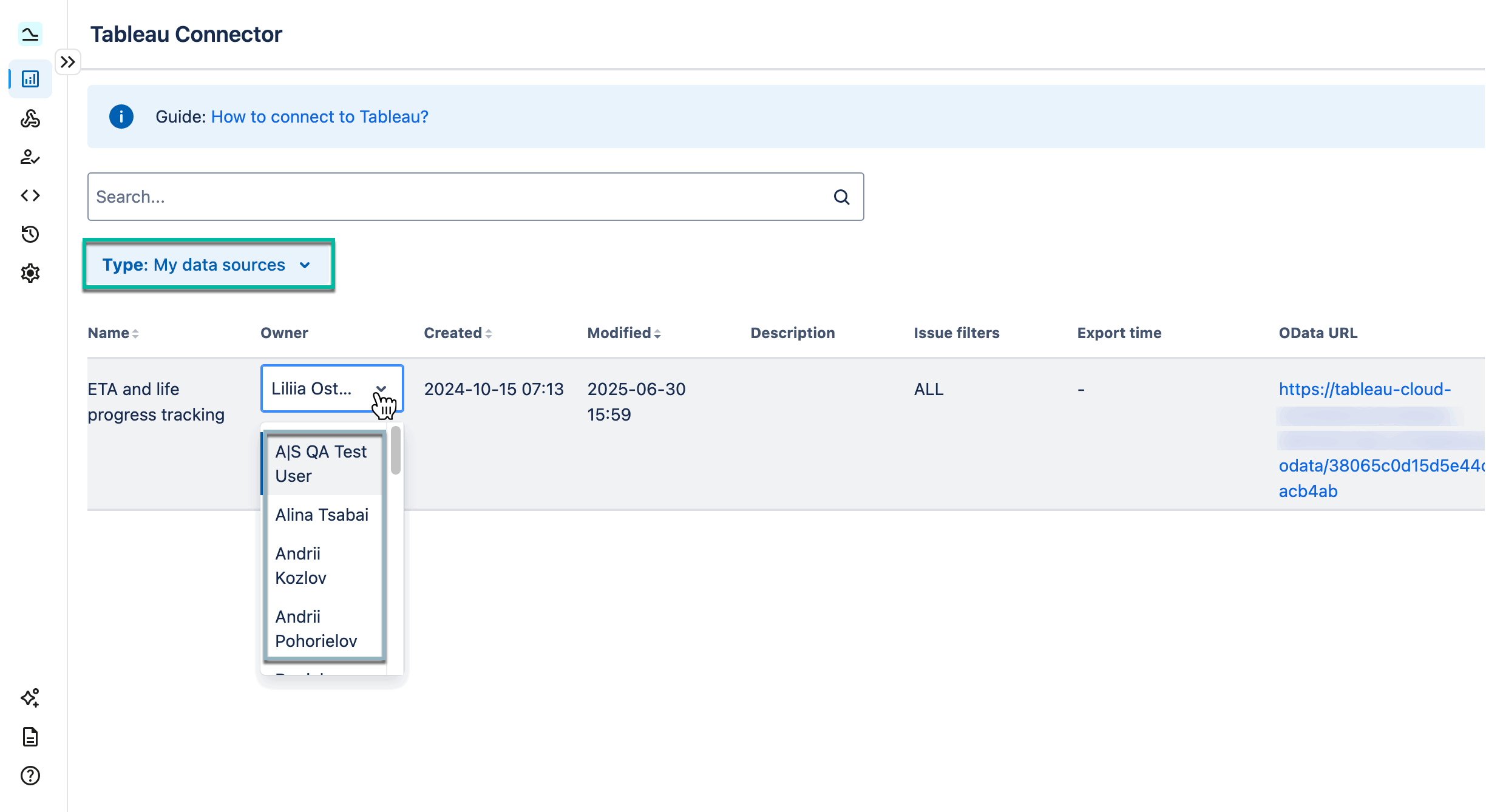Image resolution: width=1486 pixels, height=812 pixels.
Task: Open the Type: My data sources dropdown
Action: (208, 265)
